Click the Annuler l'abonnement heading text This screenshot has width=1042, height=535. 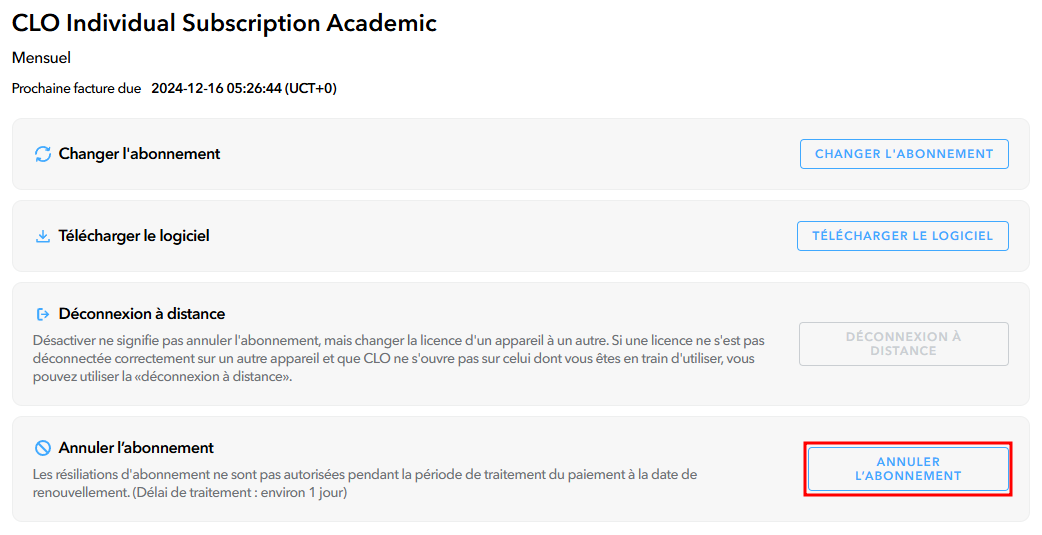[136, 448]
